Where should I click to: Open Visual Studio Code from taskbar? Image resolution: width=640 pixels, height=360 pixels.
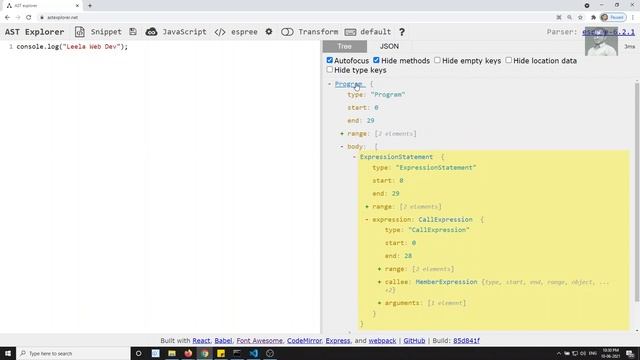(x=253, y=353)
